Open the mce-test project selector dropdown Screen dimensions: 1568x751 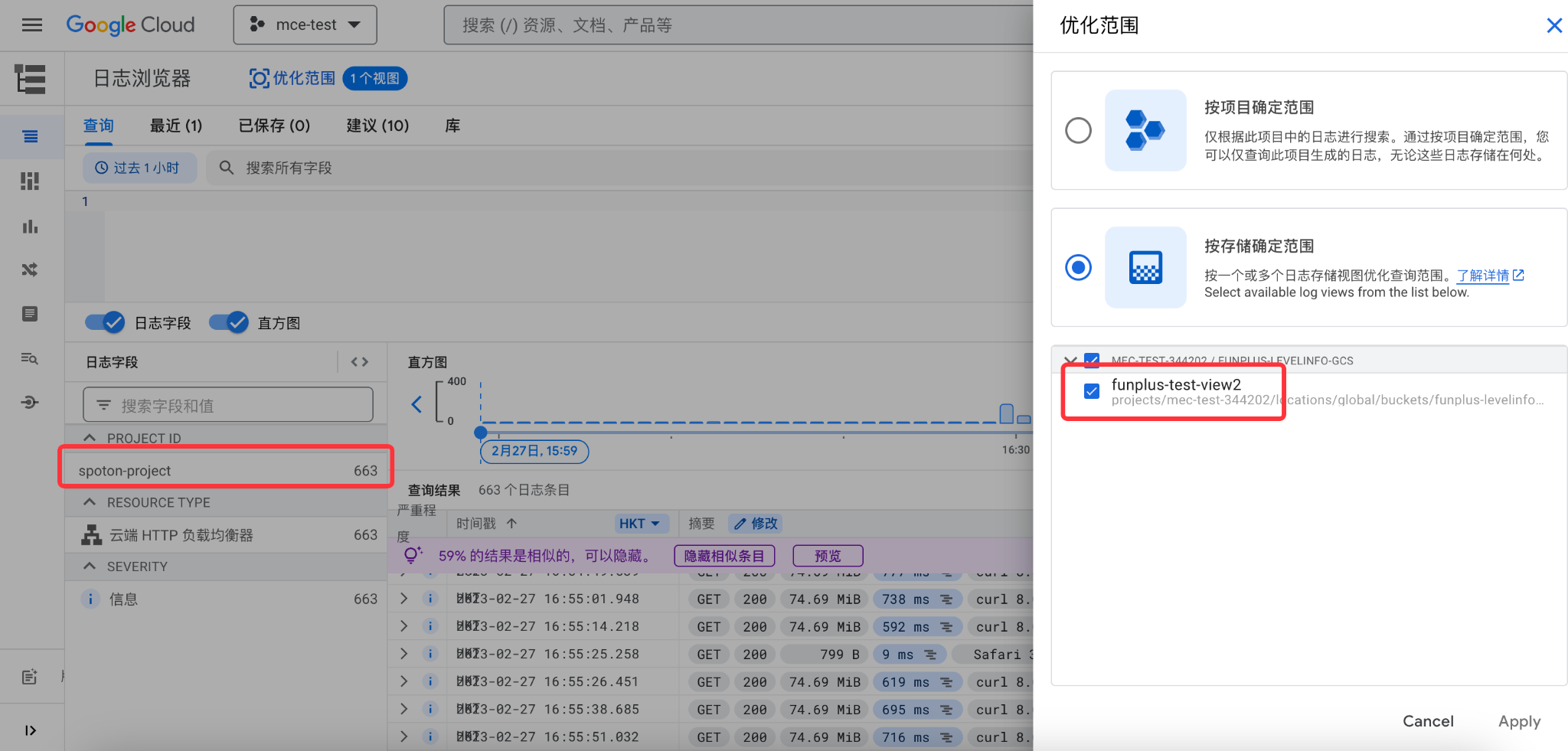pos(305,25)
